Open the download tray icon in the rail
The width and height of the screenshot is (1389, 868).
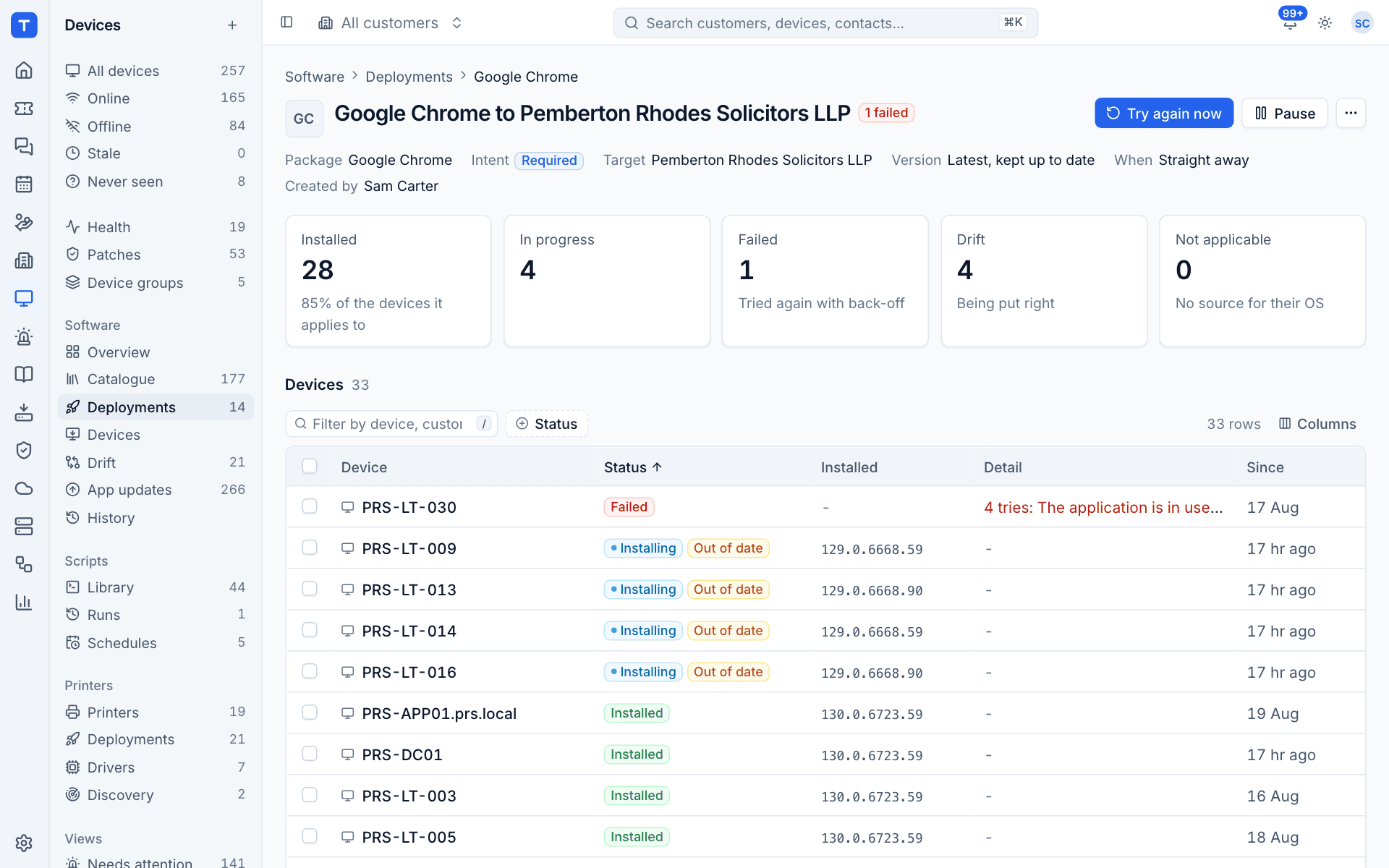click(24, 412)
